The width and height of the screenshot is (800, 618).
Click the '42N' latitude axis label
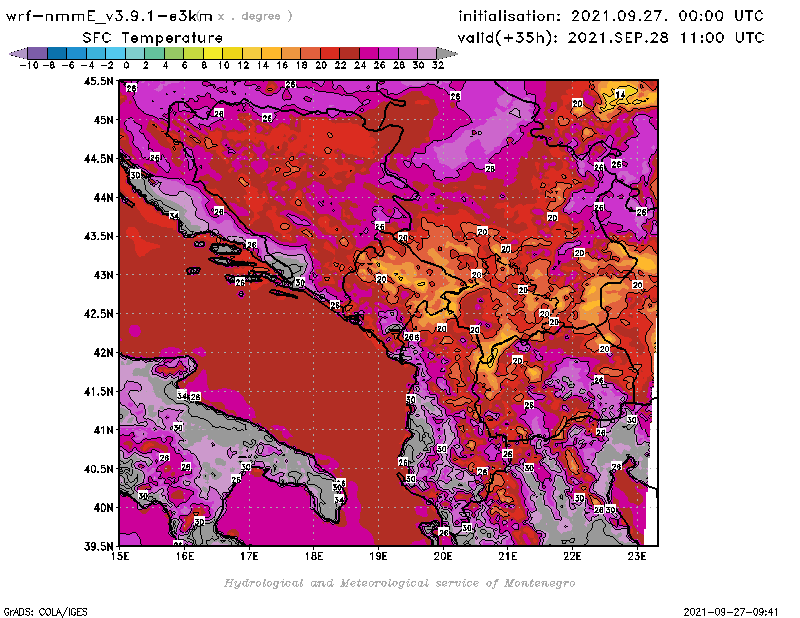coord(103,353)
